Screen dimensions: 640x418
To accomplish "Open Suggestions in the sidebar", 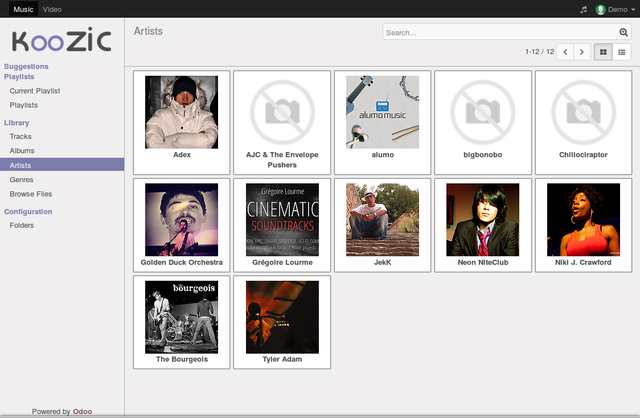I will pyautogui.click(x=26, y=66).
